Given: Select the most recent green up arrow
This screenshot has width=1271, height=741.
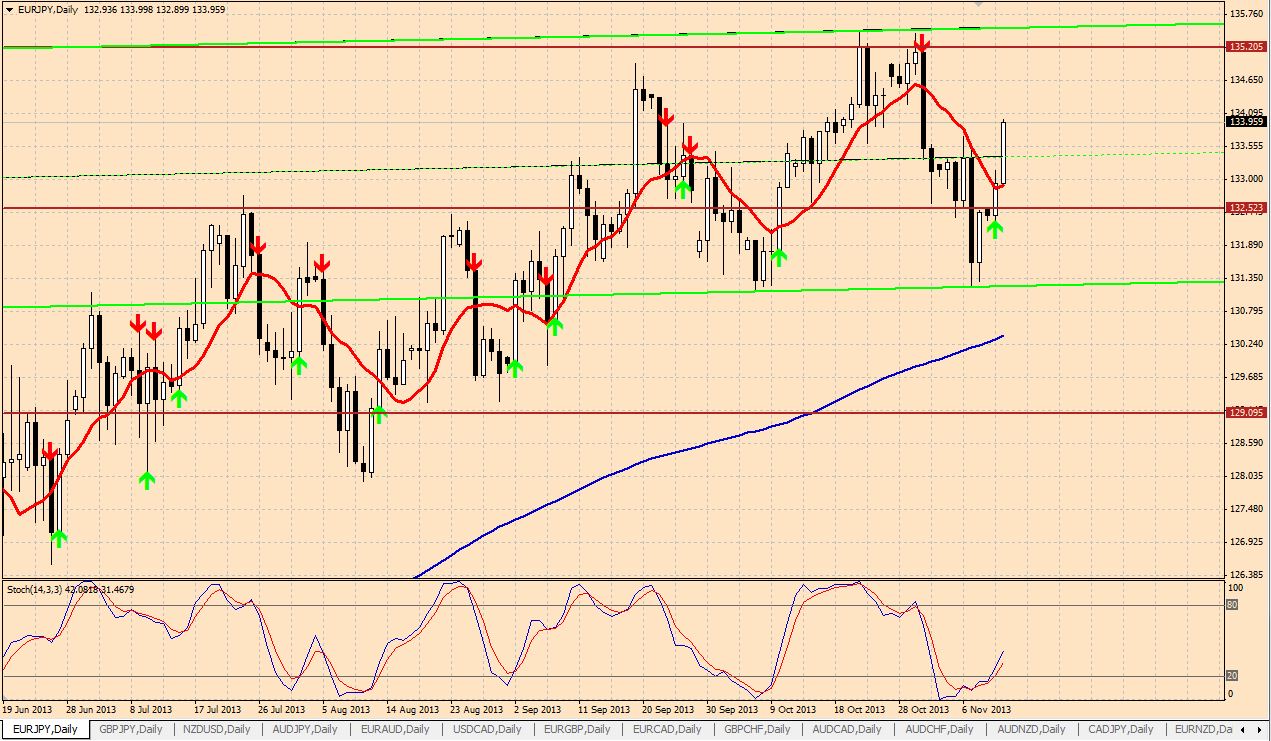Looking at the screenshot, I should click(x=994, y=228).
